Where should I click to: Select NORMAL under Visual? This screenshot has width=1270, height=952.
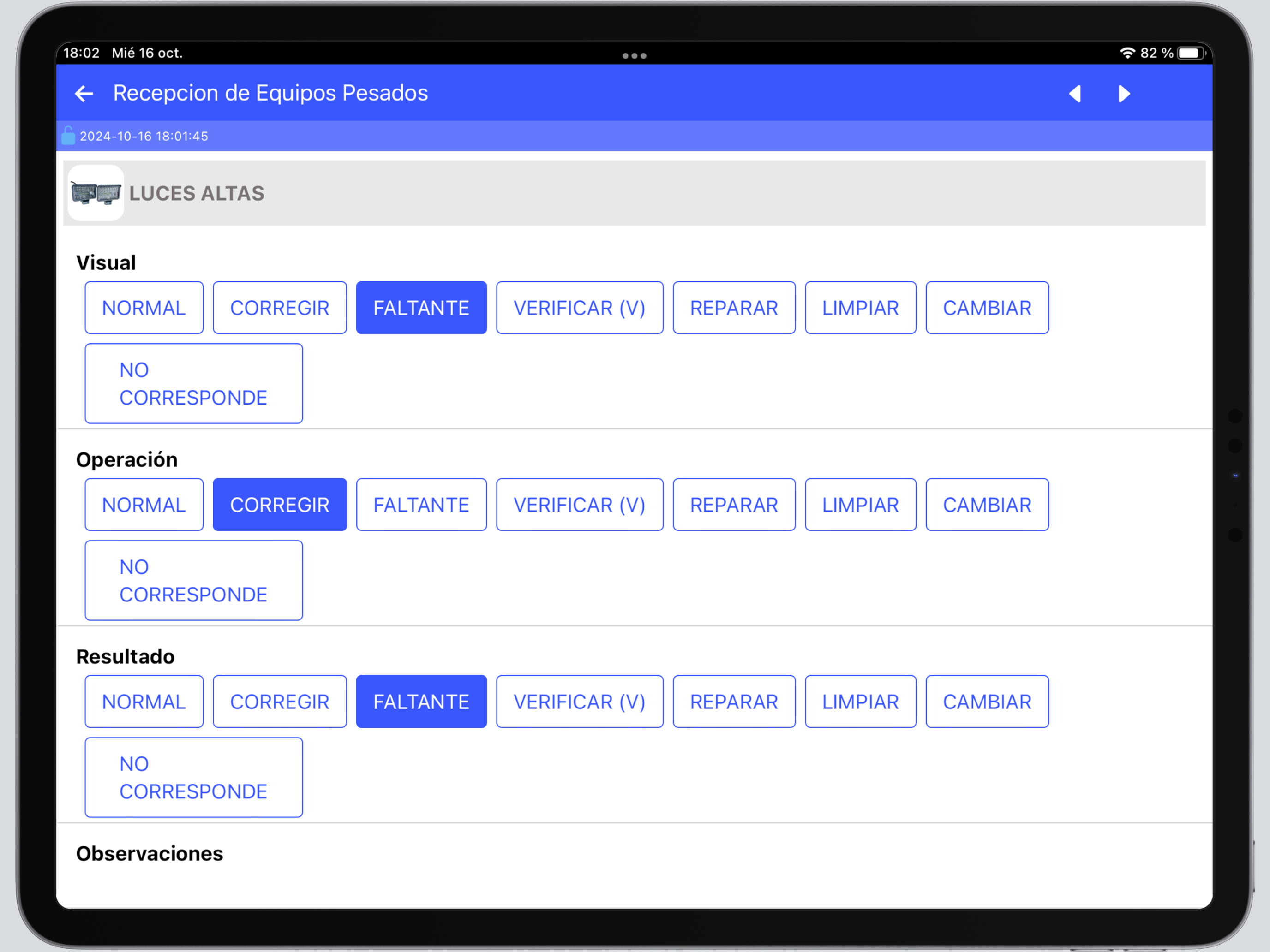[x=144, y=308]
